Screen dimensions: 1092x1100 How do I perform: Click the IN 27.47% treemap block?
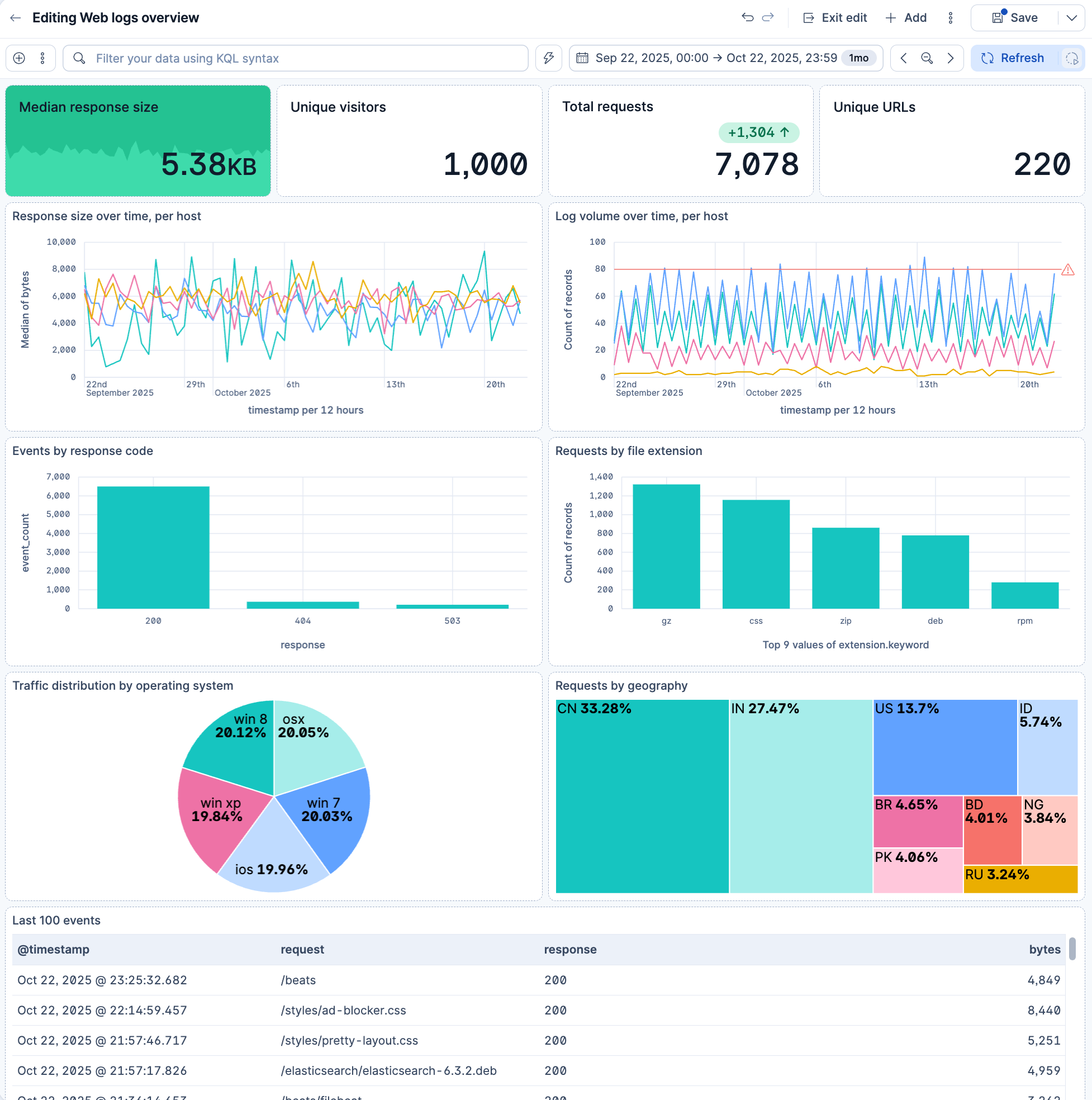click(x=800, y=796)
